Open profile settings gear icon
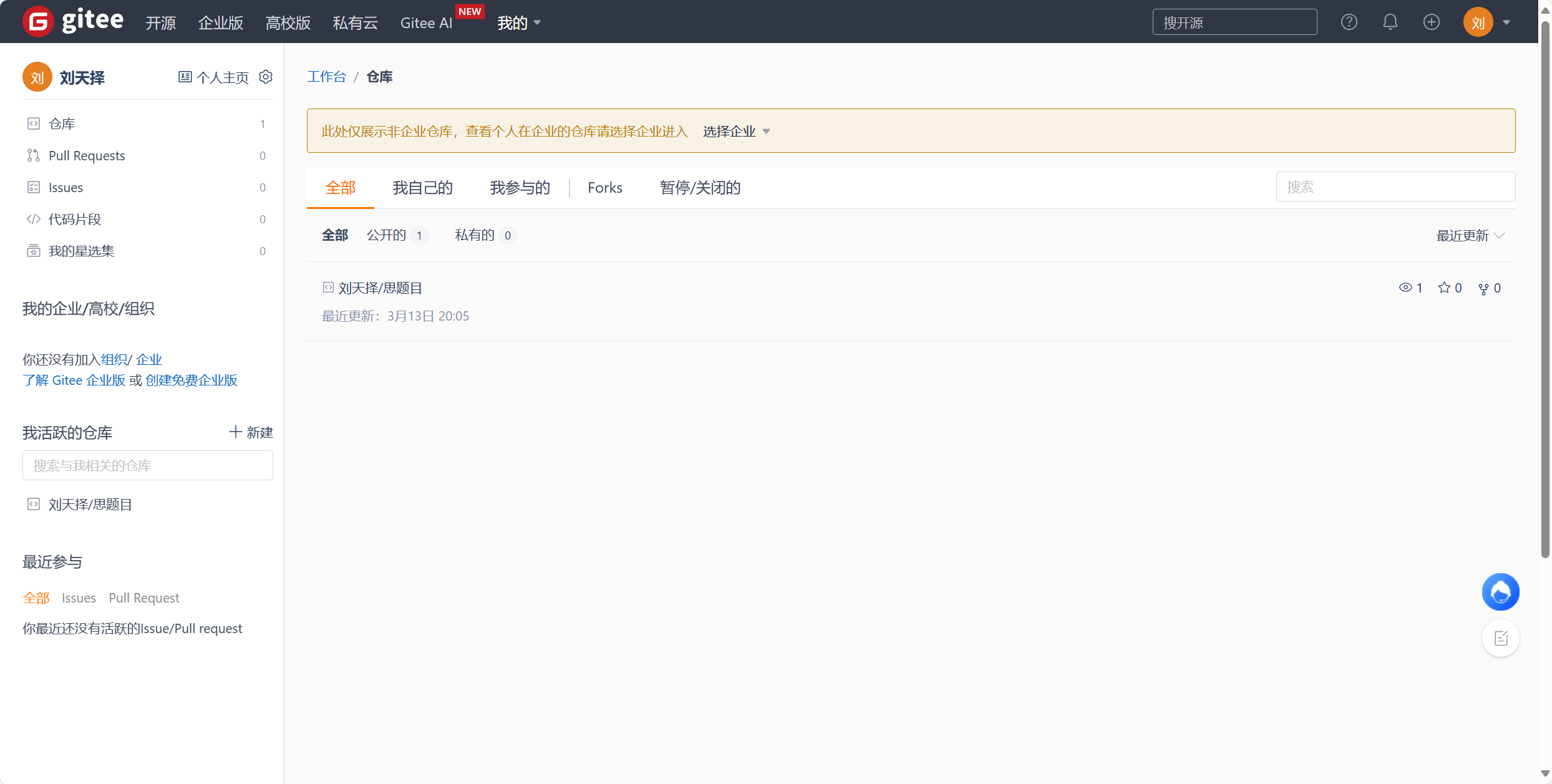Viewport: 1552px width, 784px height. [266, 77]
